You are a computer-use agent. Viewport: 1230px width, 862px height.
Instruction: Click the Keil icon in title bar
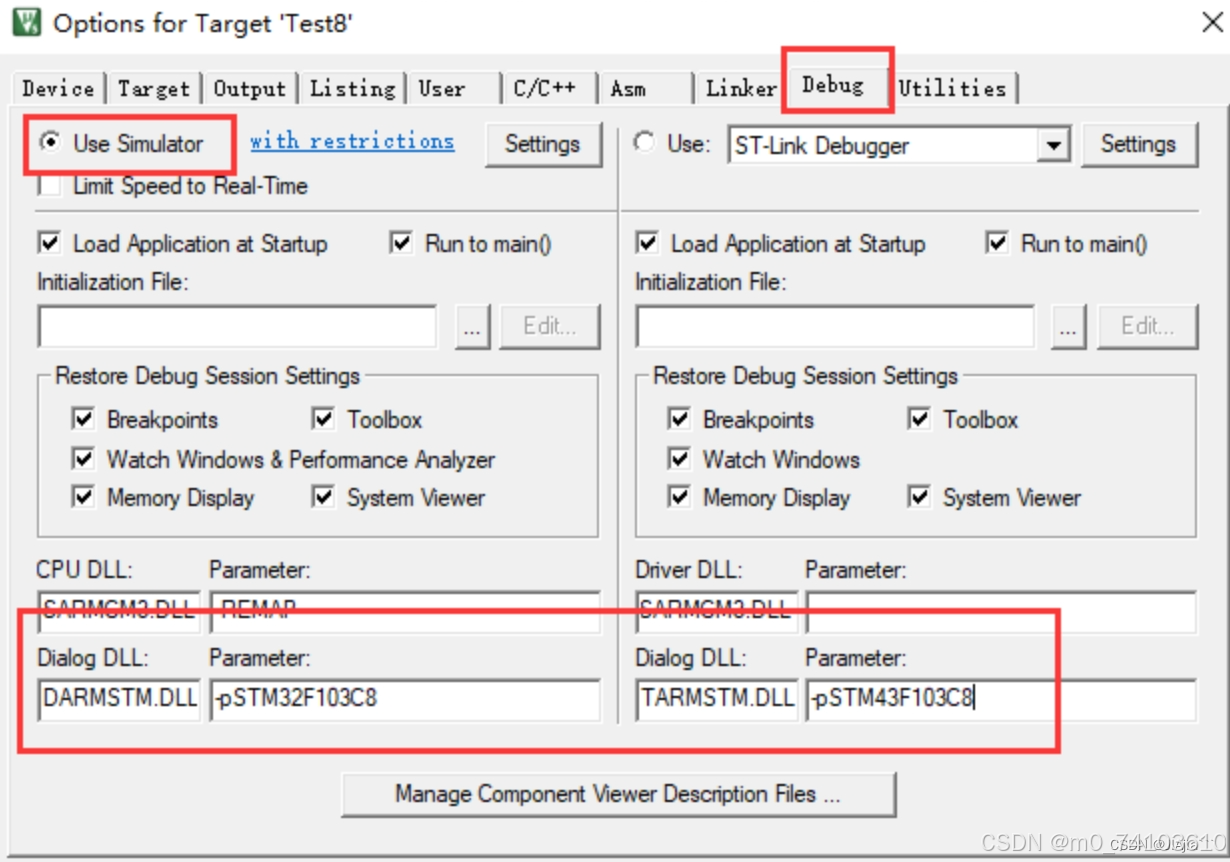tap(27, 22)
